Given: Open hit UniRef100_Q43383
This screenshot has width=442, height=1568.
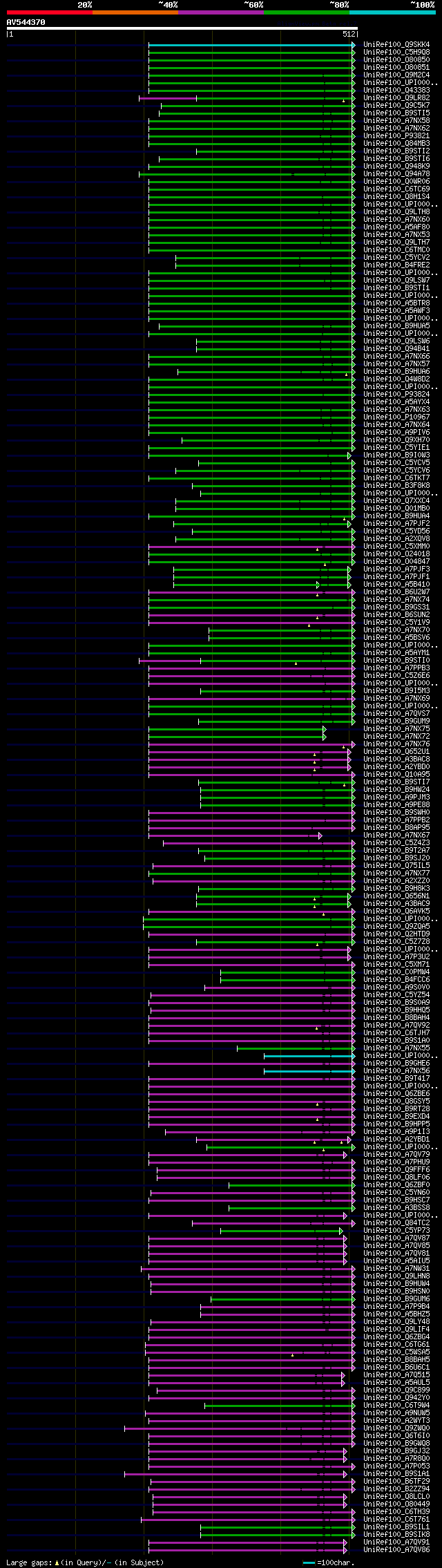Looking at the screenshot, I should tap(396, 91).
